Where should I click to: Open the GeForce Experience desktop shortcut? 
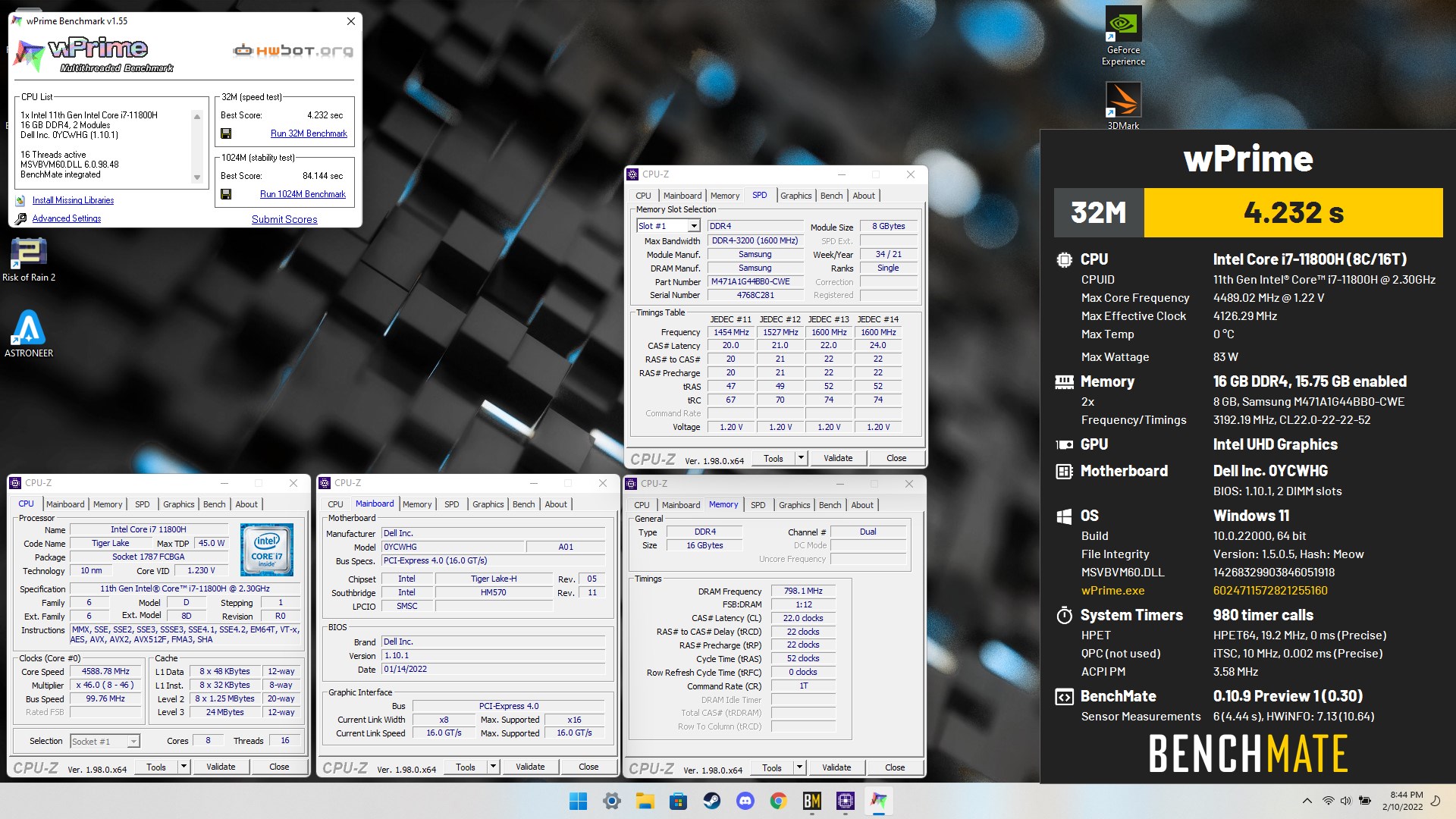[x=1123, y=36]
